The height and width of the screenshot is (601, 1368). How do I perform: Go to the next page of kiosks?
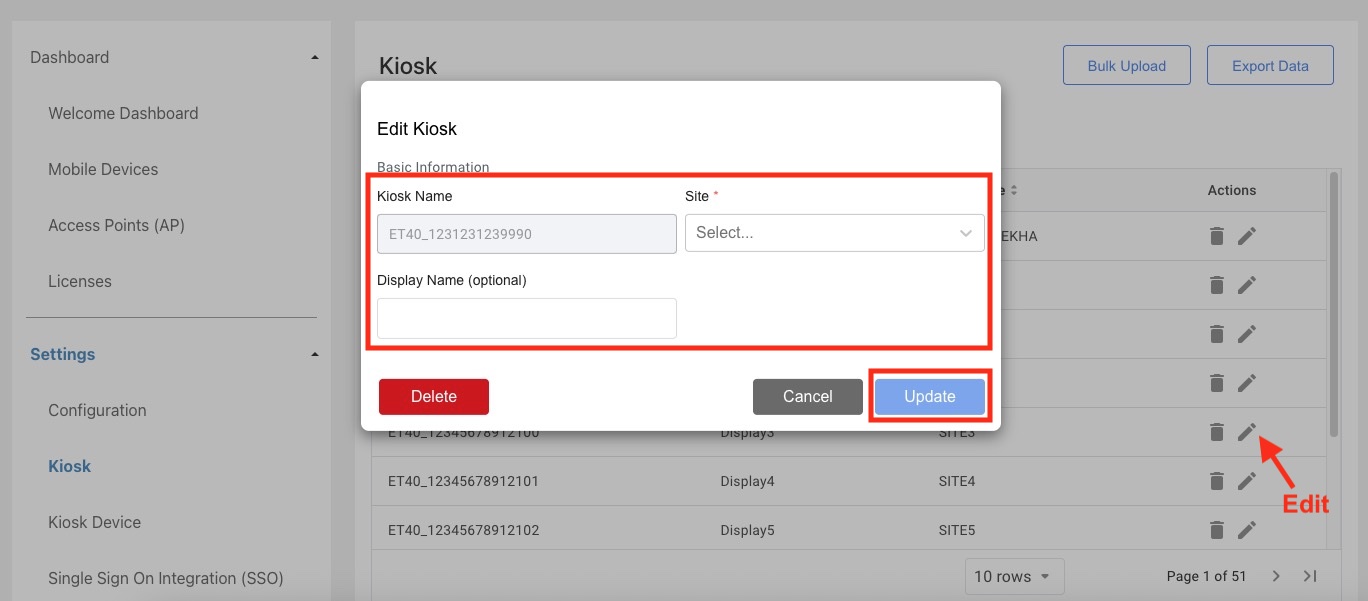coord(1276,576)
